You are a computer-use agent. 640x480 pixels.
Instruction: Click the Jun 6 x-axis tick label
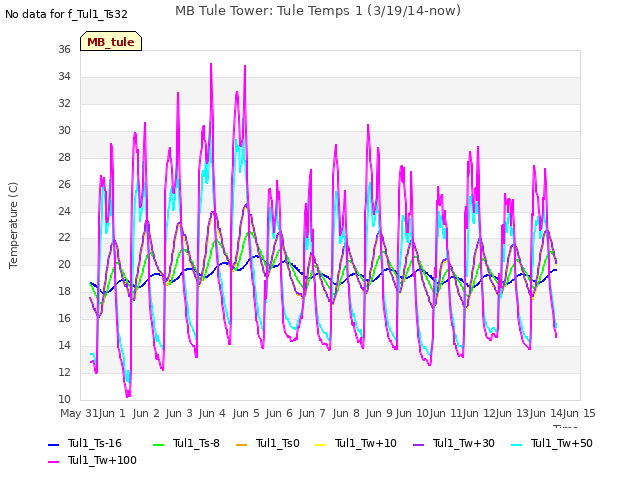click(279, 413)
